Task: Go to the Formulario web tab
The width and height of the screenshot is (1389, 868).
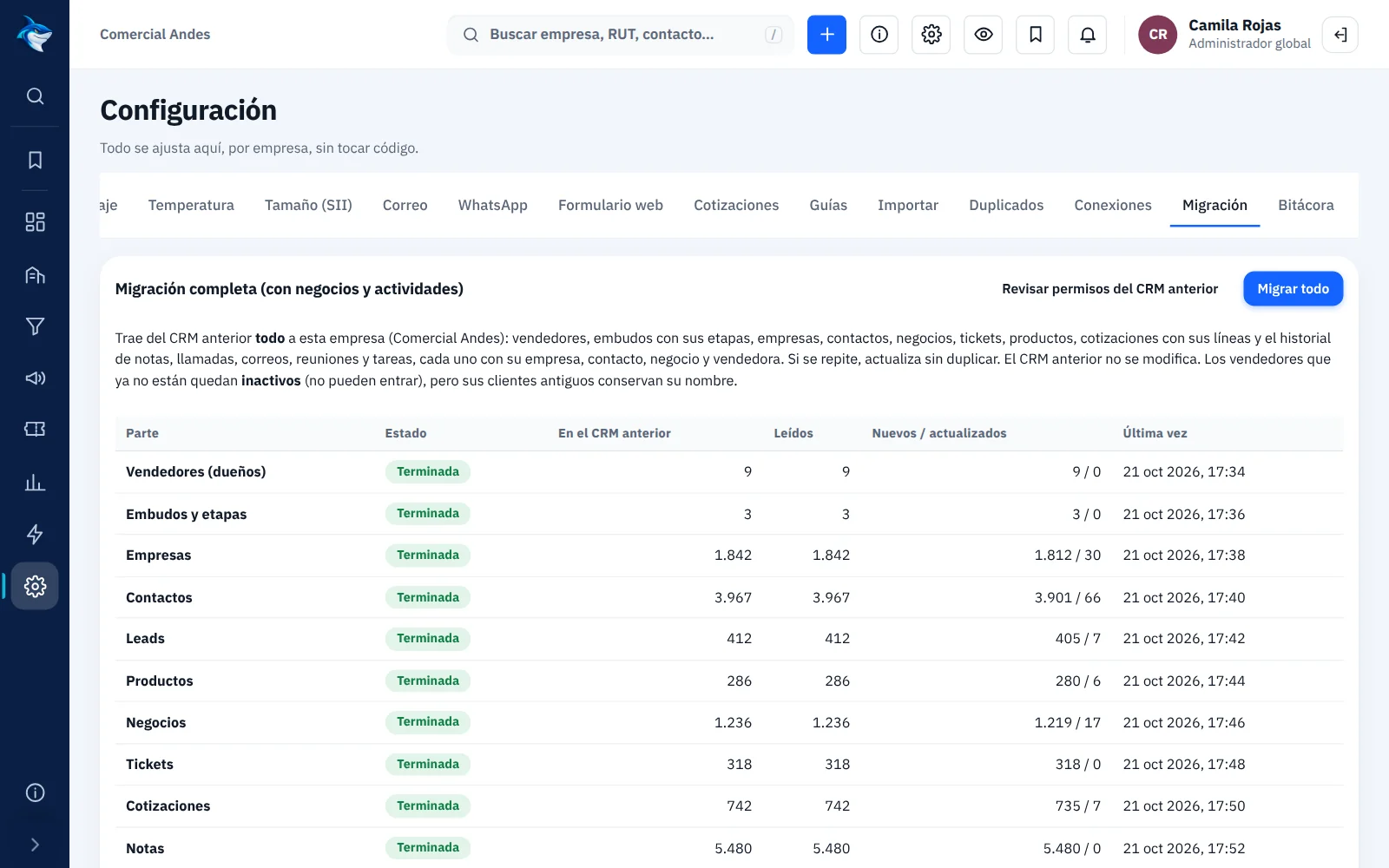Action: (610, 206)
